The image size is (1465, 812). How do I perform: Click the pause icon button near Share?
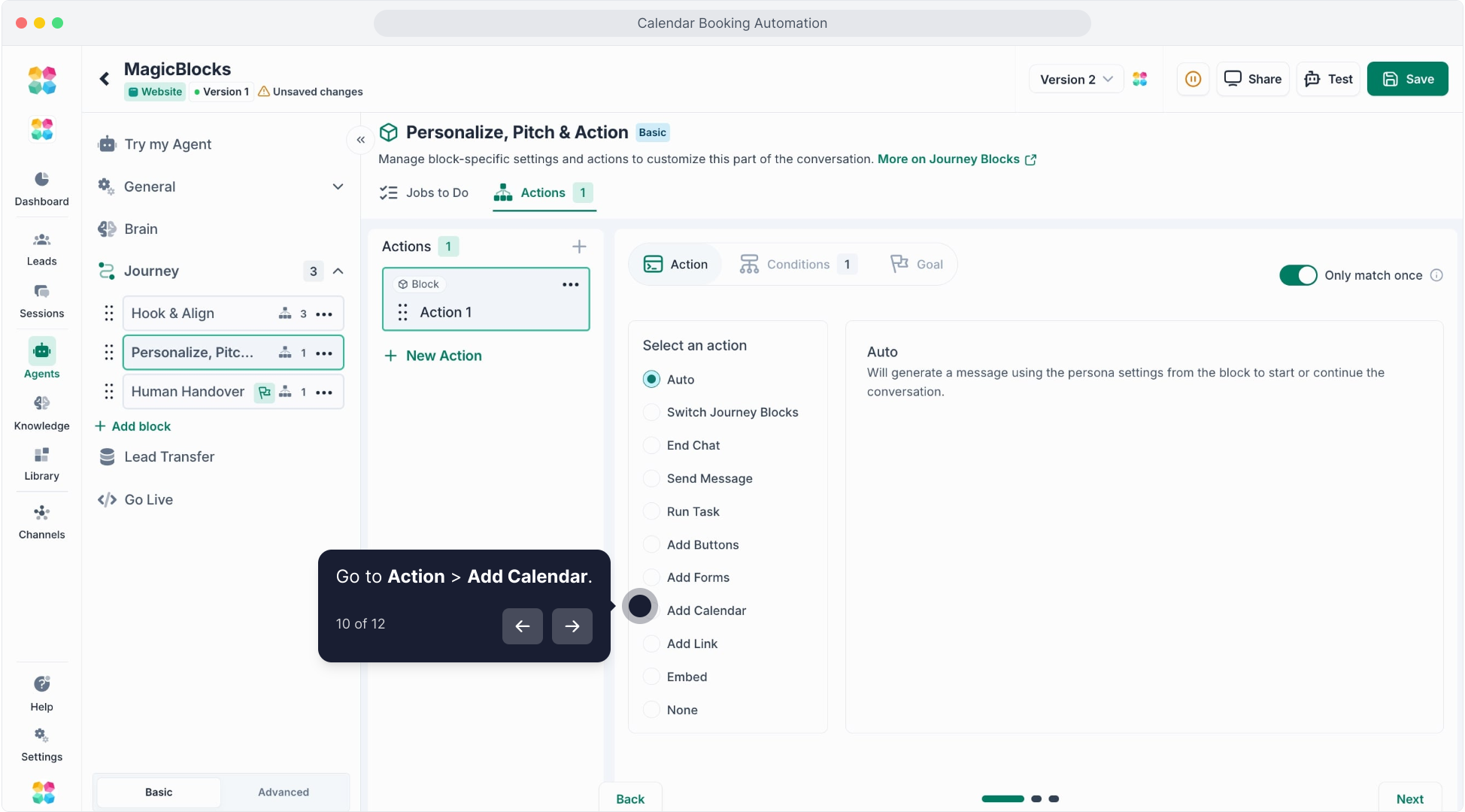coord(1193,79)
